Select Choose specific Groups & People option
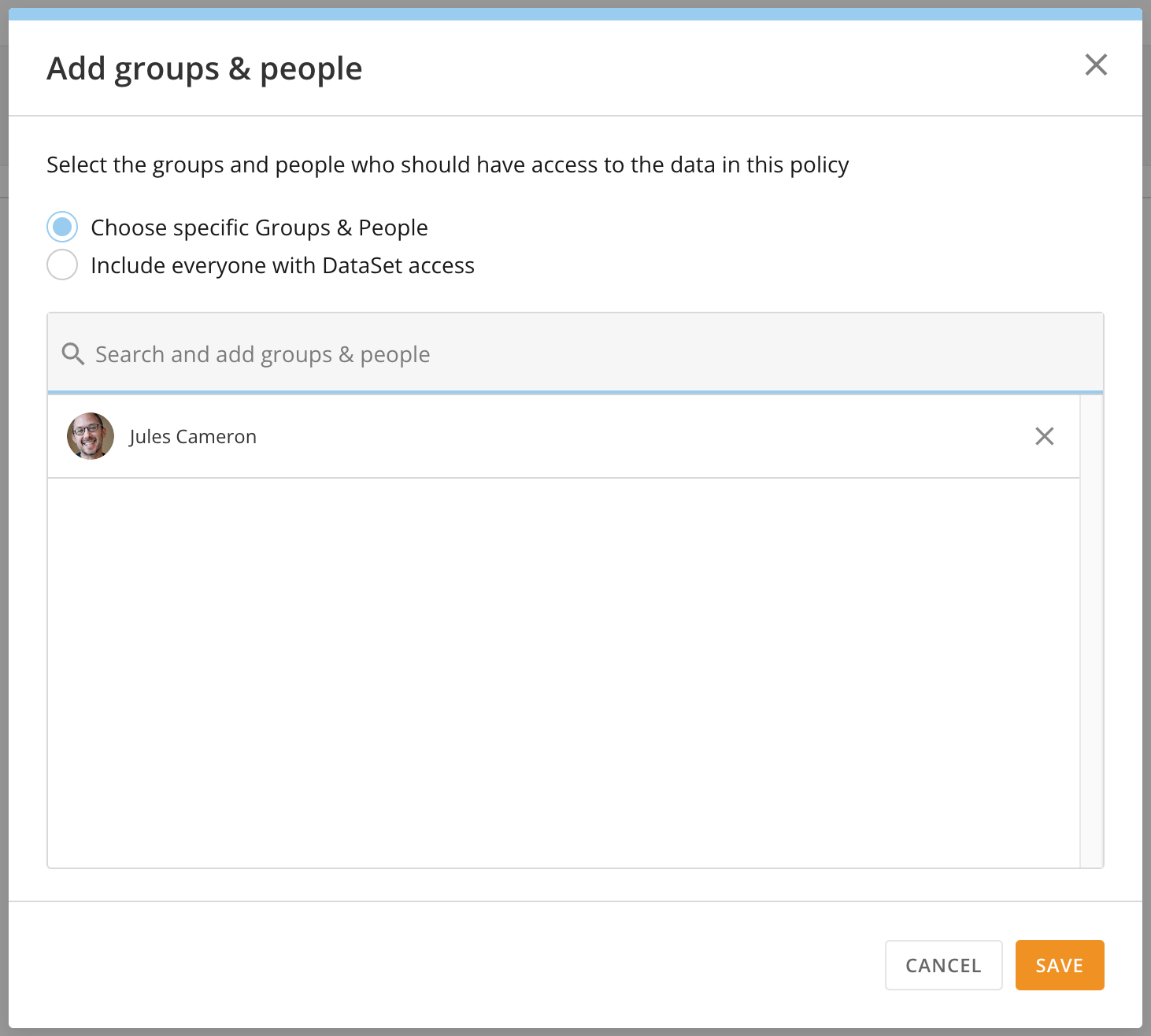 point(62,227)
